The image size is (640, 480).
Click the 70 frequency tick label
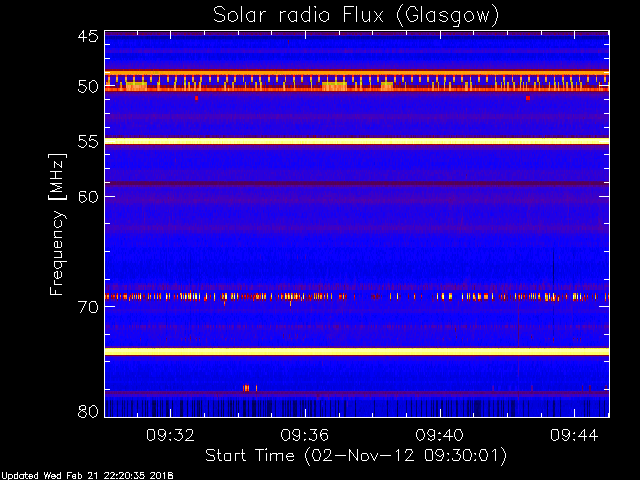tap(88, 307)
